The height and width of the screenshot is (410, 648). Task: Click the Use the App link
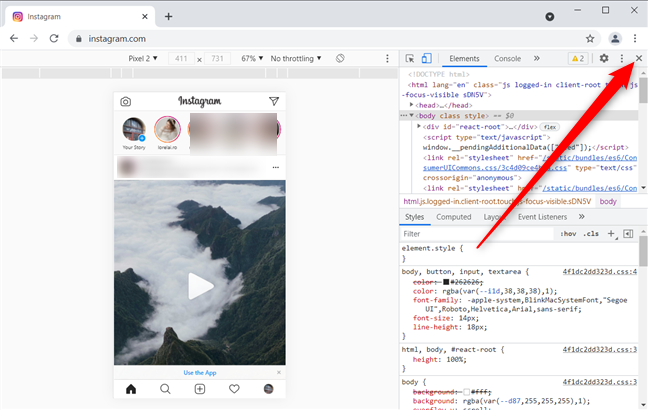200,372
